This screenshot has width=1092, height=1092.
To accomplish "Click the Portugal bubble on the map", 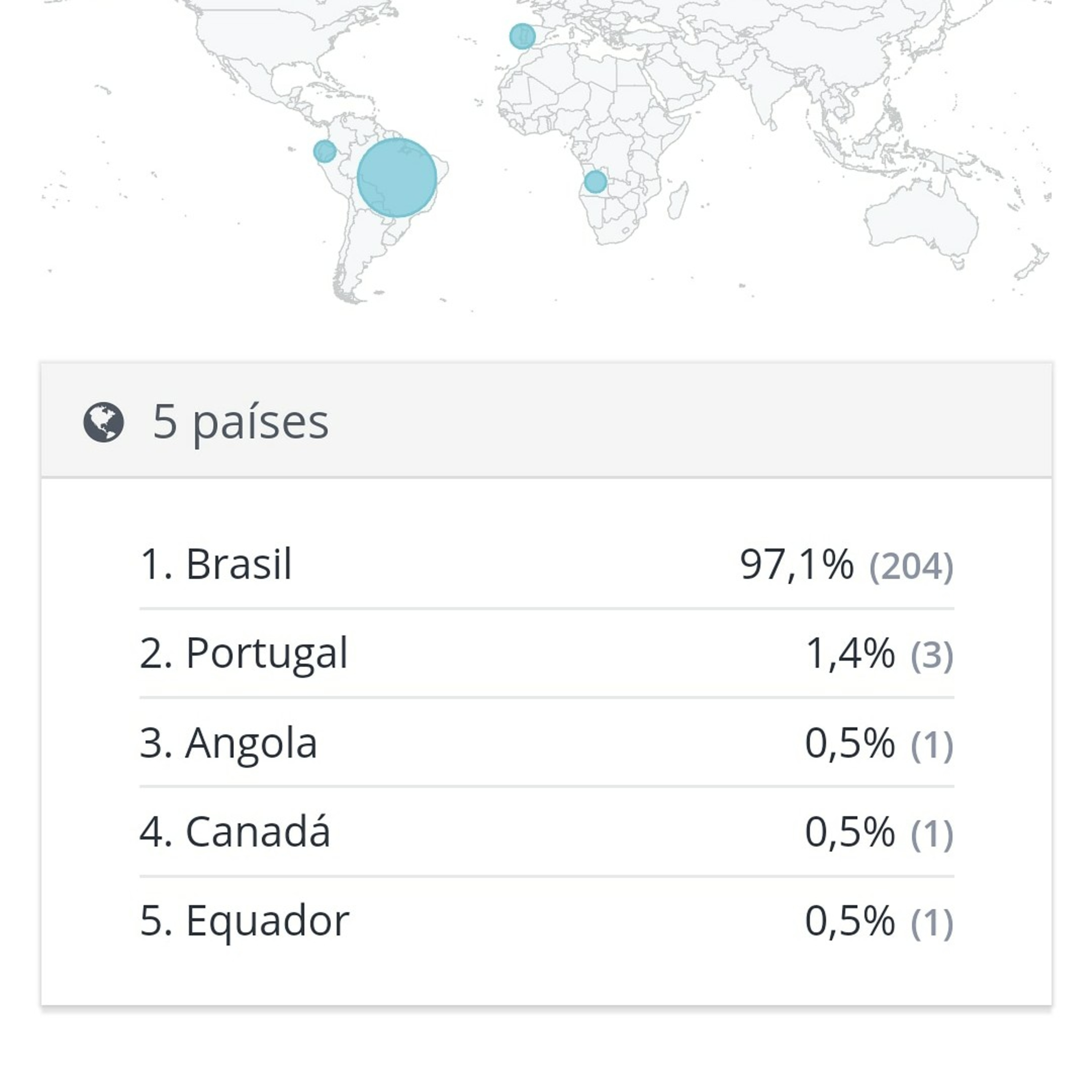I will coord(522,37).
